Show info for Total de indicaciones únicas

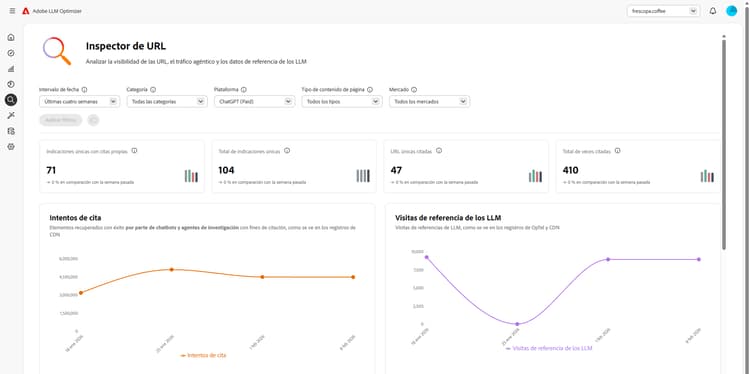287,151
